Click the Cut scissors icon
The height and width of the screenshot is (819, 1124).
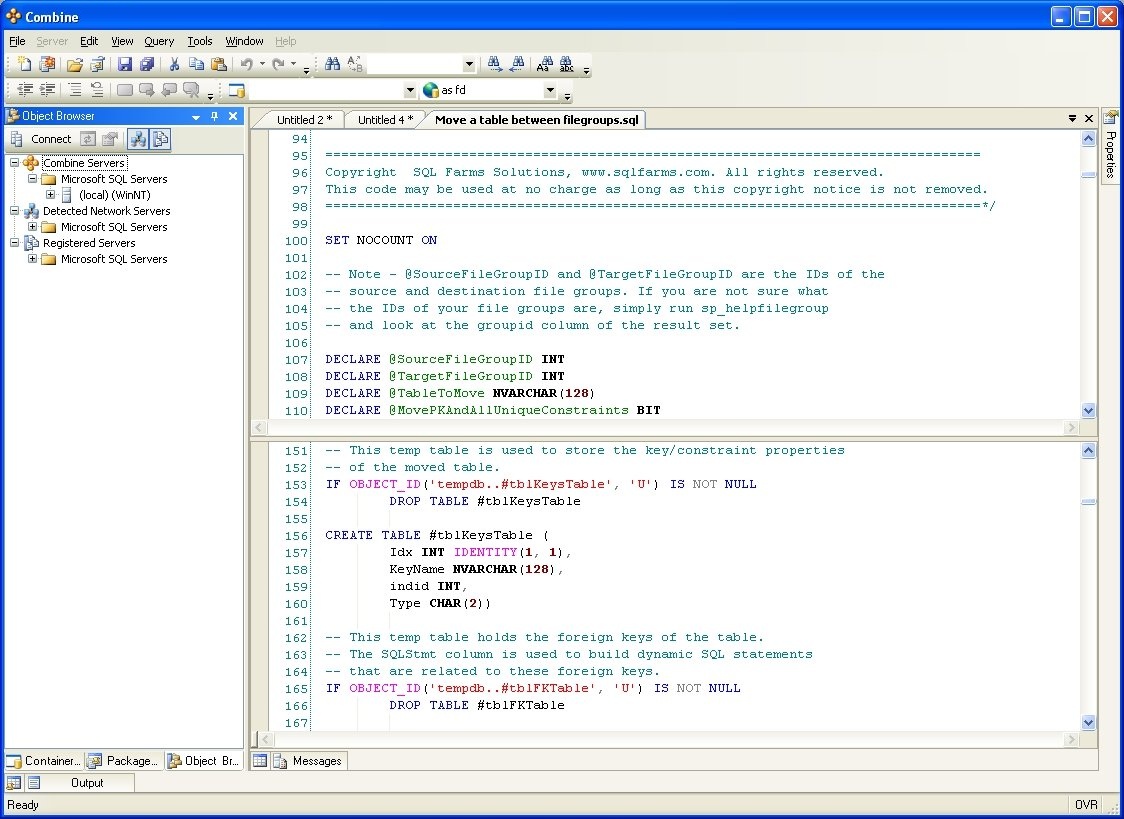point(174,65)
